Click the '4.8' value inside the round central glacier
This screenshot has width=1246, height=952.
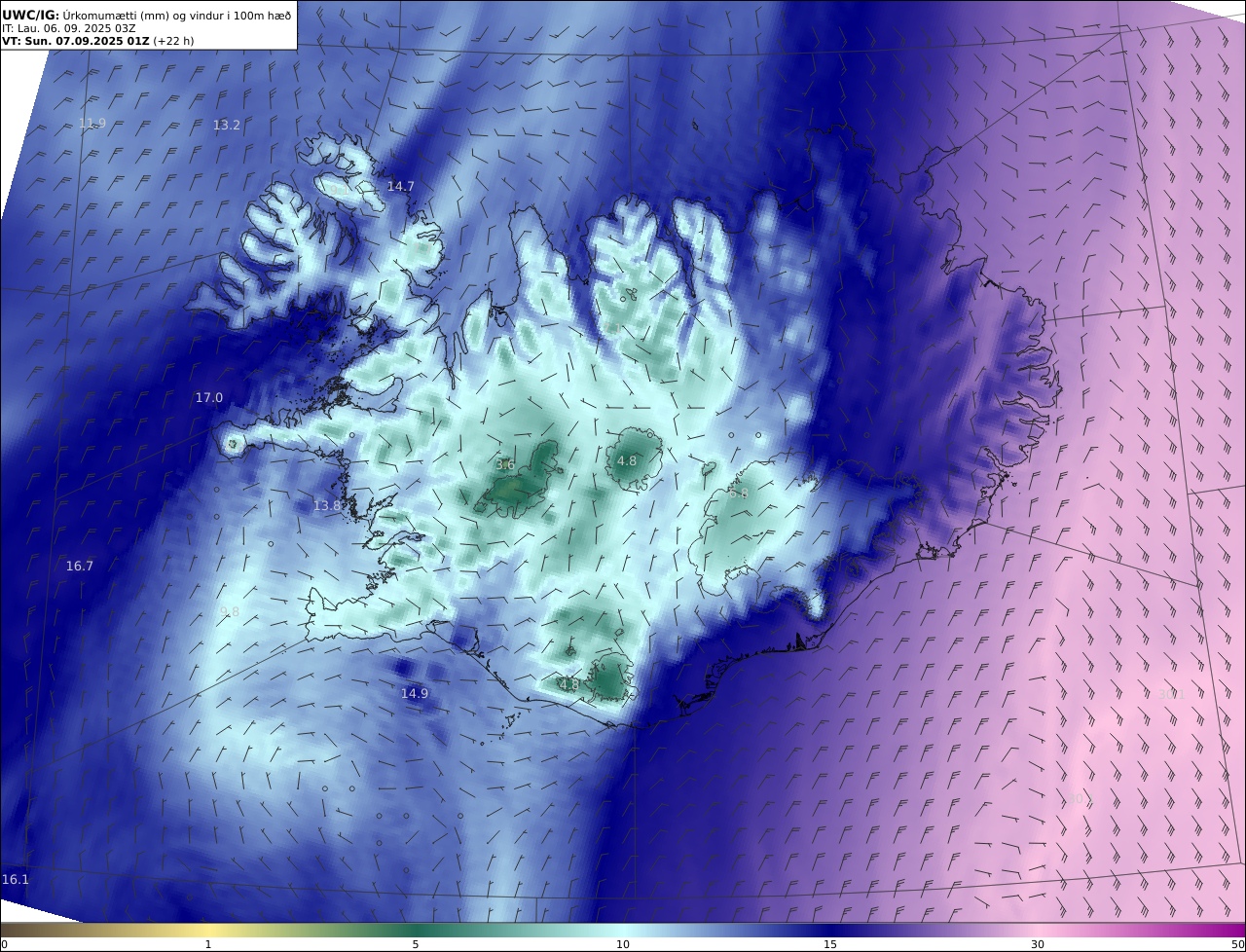[627, 460]
